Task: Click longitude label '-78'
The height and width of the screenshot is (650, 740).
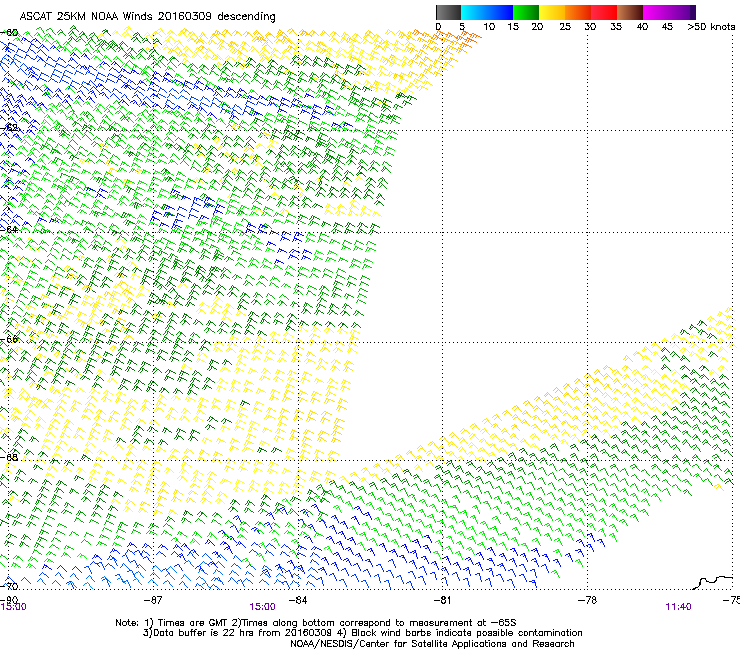Action: coord(587,599)
